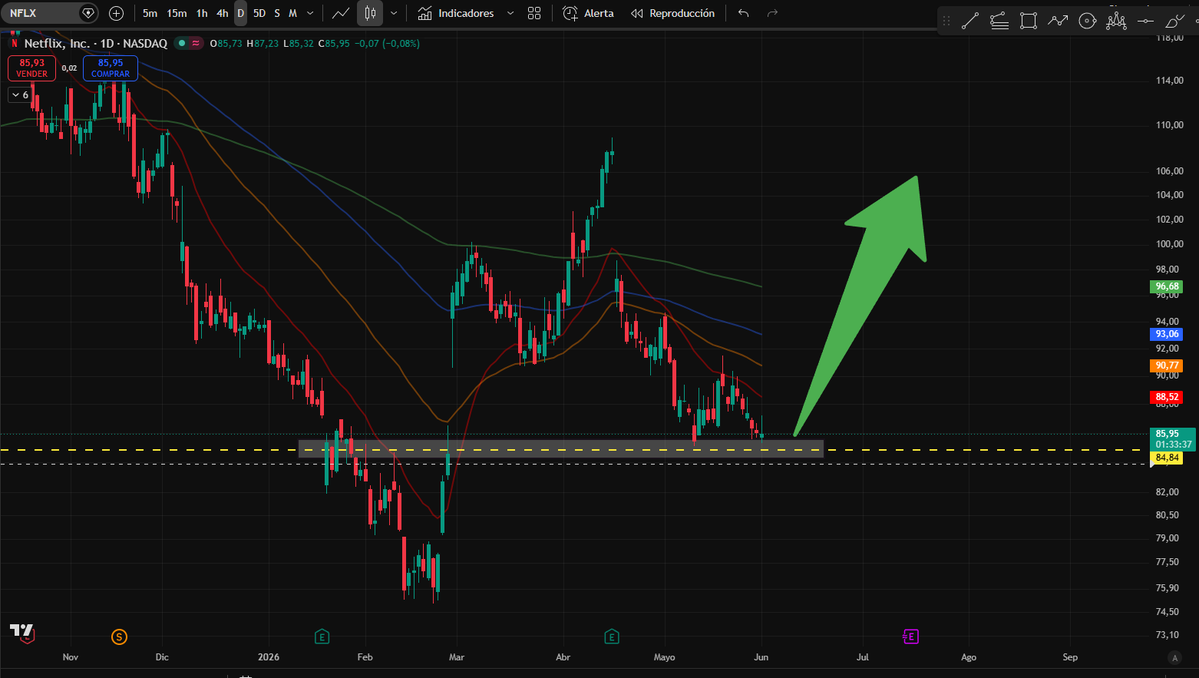
Task: Click the change value −0,07 (−0,08%)
Action: click(x=387, y=44)
